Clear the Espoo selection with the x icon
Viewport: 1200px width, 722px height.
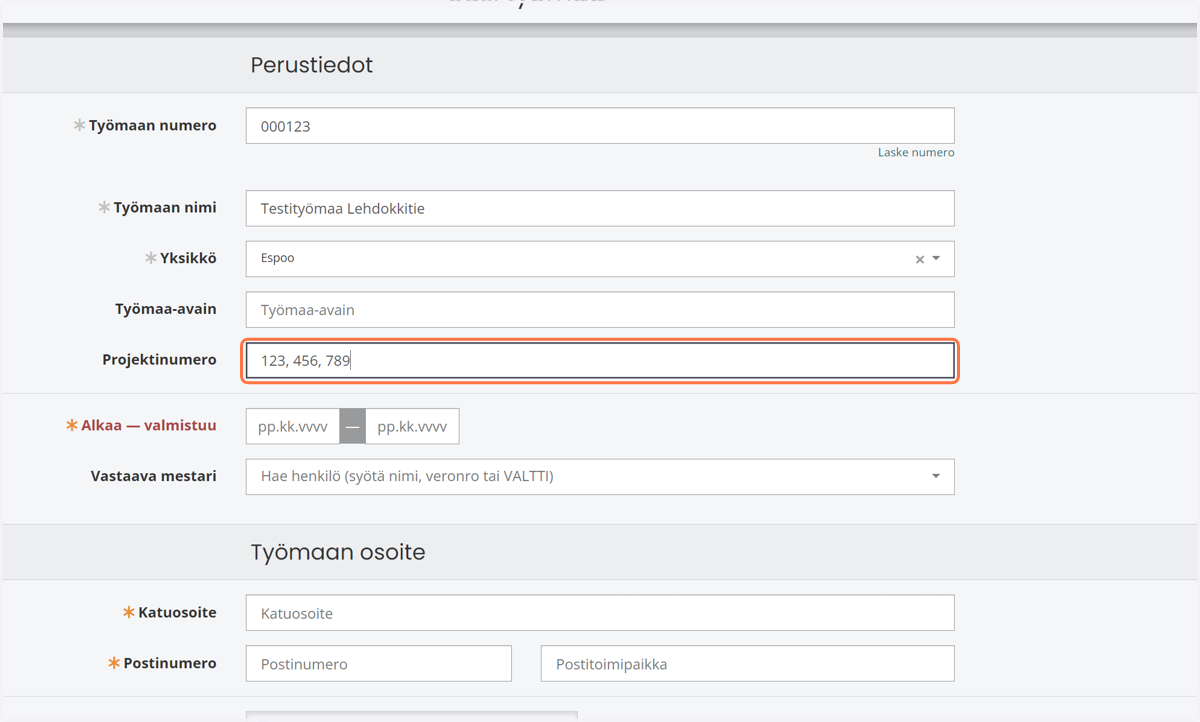920,259
